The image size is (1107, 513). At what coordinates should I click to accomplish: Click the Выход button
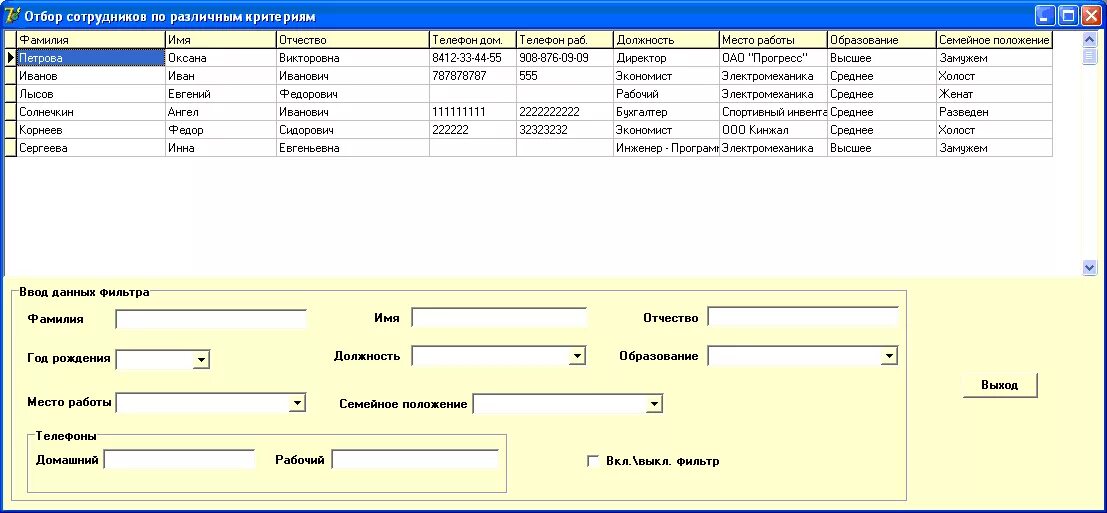pyautogui.click(x=1000, y=385)
